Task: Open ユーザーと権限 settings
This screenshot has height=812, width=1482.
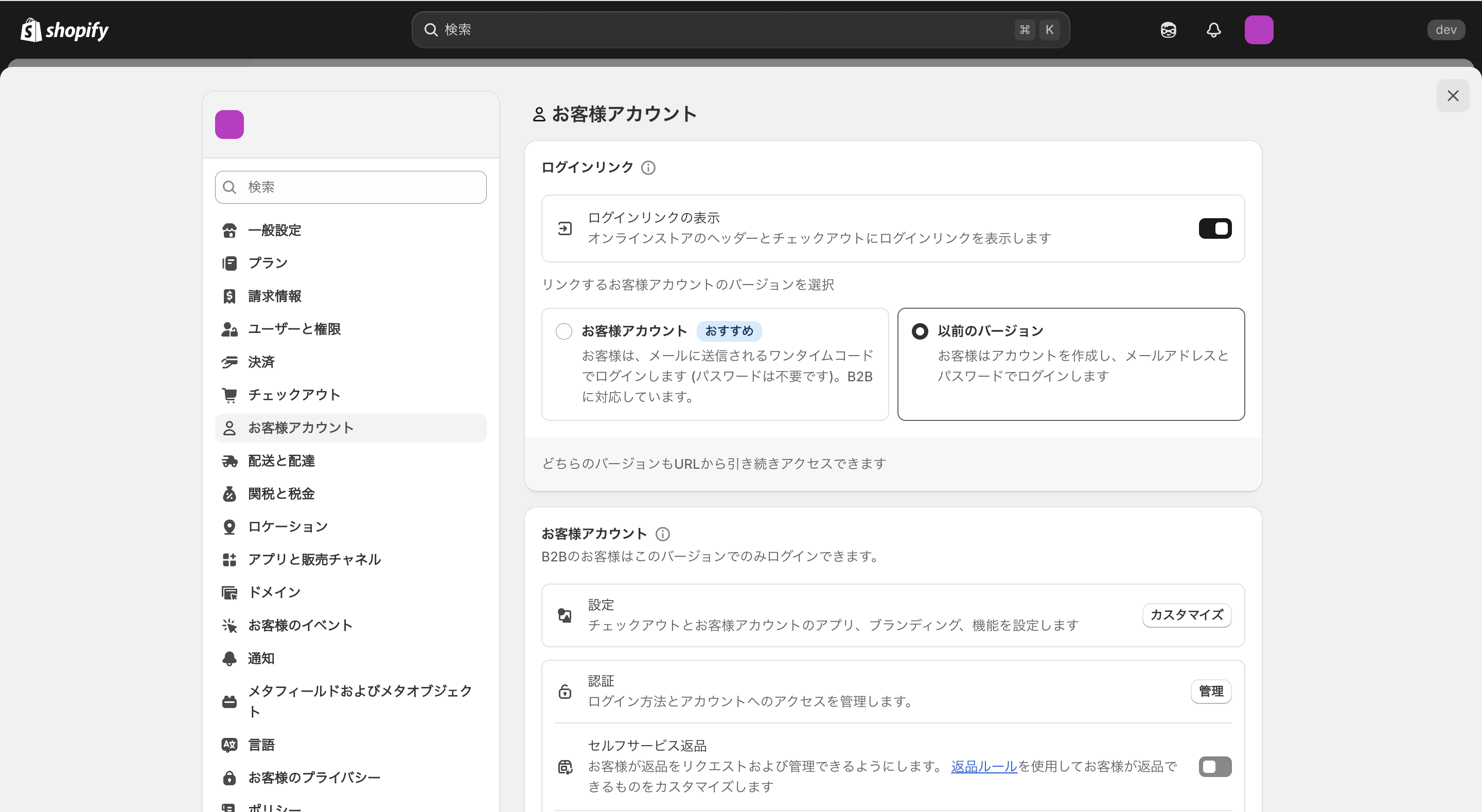Action: (x=350, y=329)
